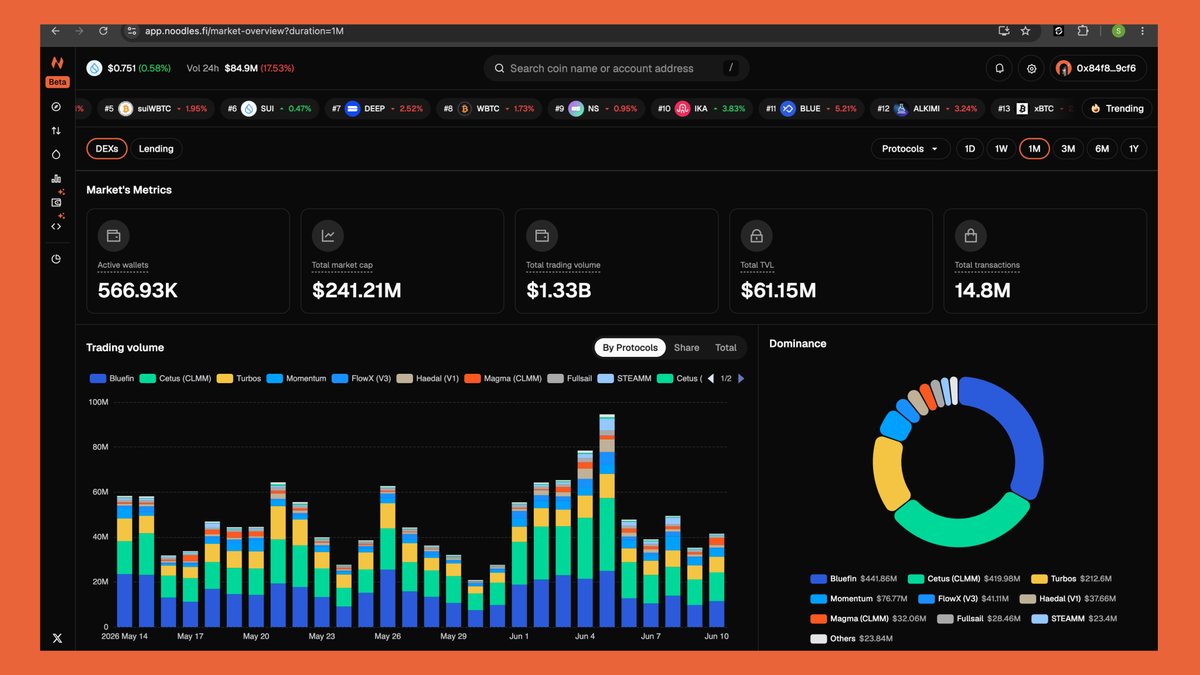Toggle Bluefin series in chart legend
This screenshot has width=1200, height=675.
point(112,379)
